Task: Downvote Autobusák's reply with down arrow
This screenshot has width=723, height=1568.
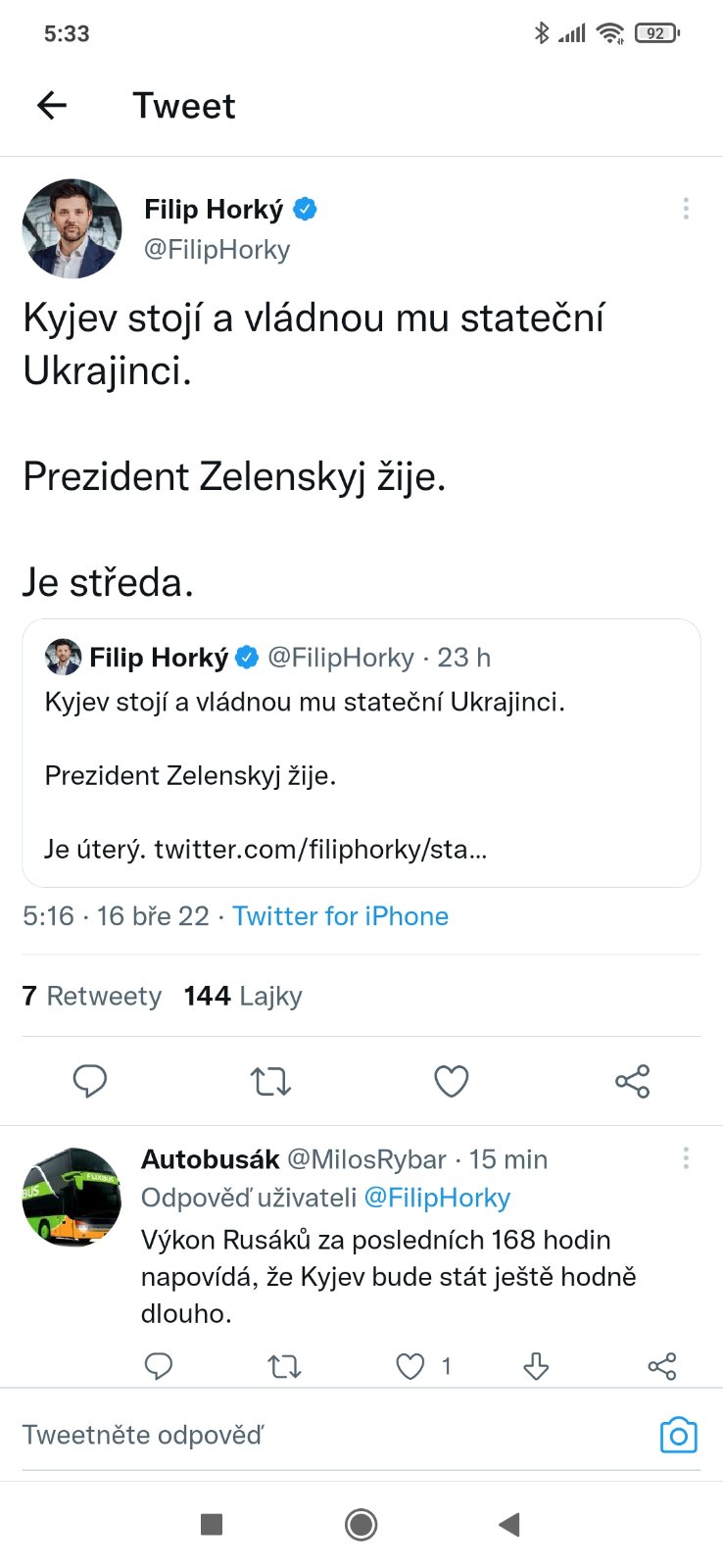Action: 536,1366
